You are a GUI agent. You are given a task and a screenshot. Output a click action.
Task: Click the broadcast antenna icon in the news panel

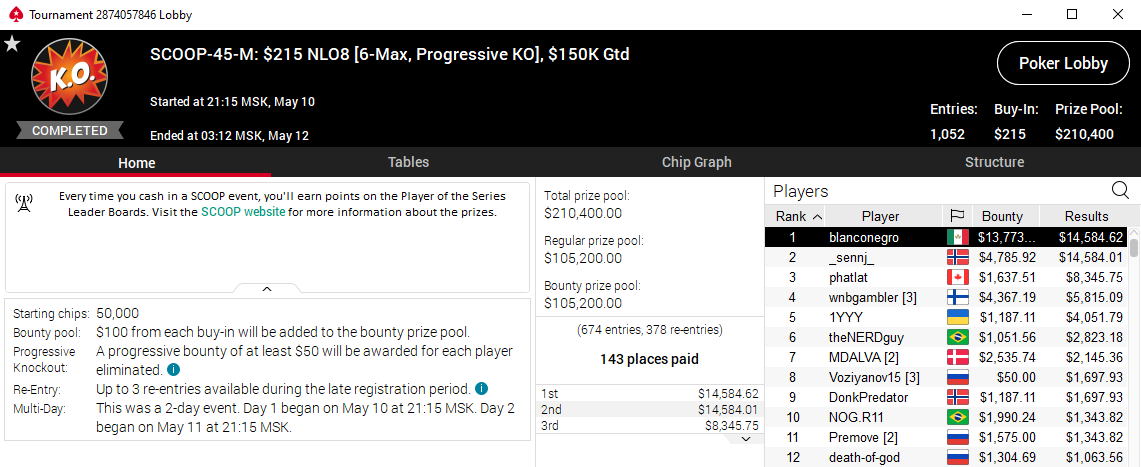pyautogui.click(x=25, y=203)
